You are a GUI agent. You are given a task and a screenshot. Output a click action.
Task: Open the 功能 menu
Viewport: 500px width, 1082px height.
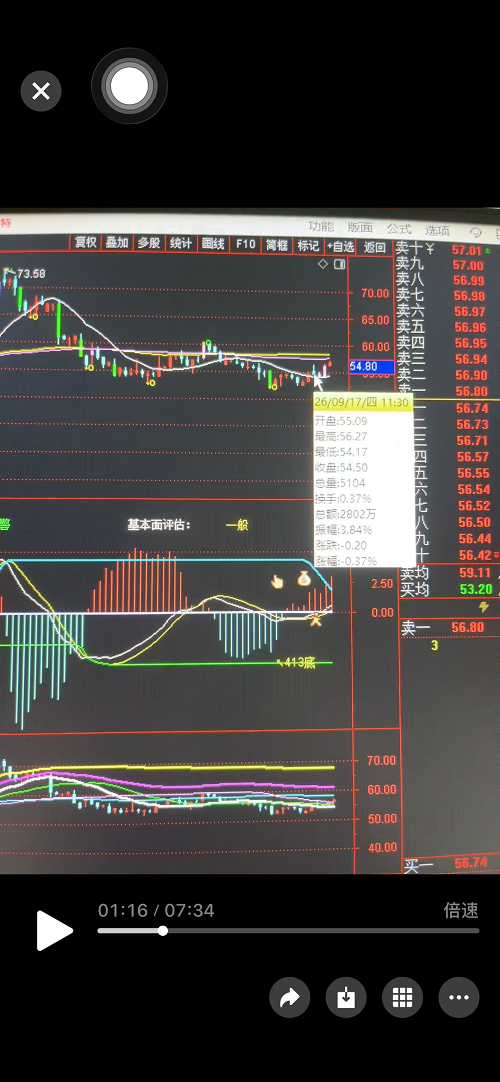pos(321,227)
